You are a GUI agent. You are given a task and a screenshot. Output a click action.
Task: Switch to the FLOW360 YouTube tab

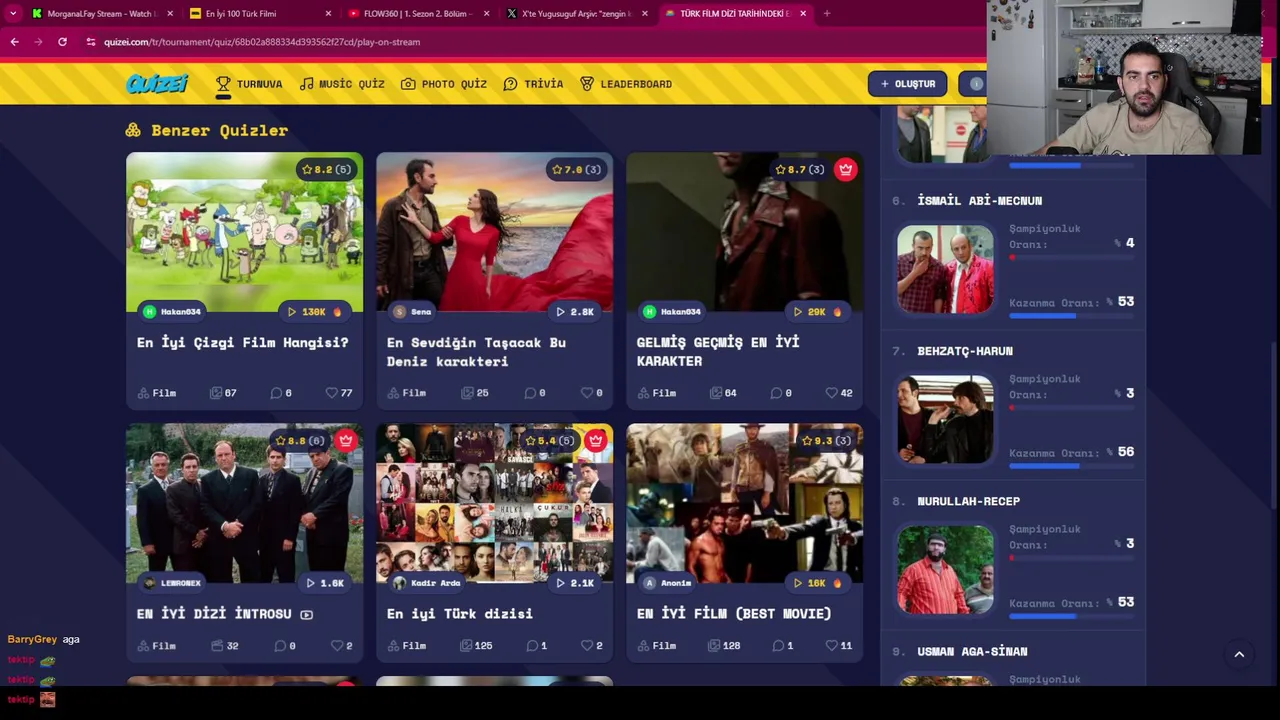(418, 13)
